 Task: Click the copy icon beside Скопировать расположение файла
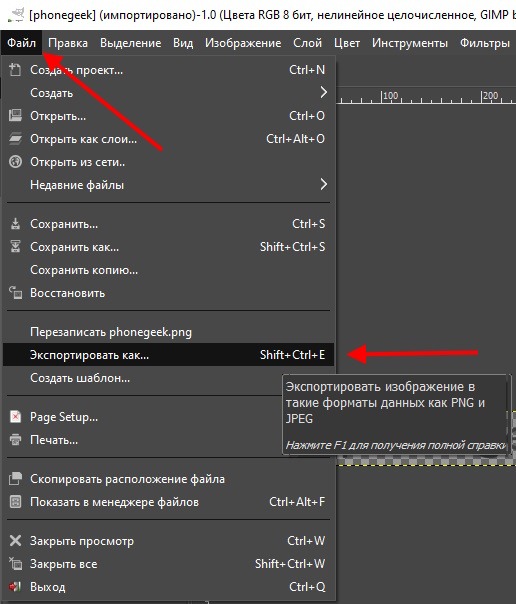coord(15,478)
